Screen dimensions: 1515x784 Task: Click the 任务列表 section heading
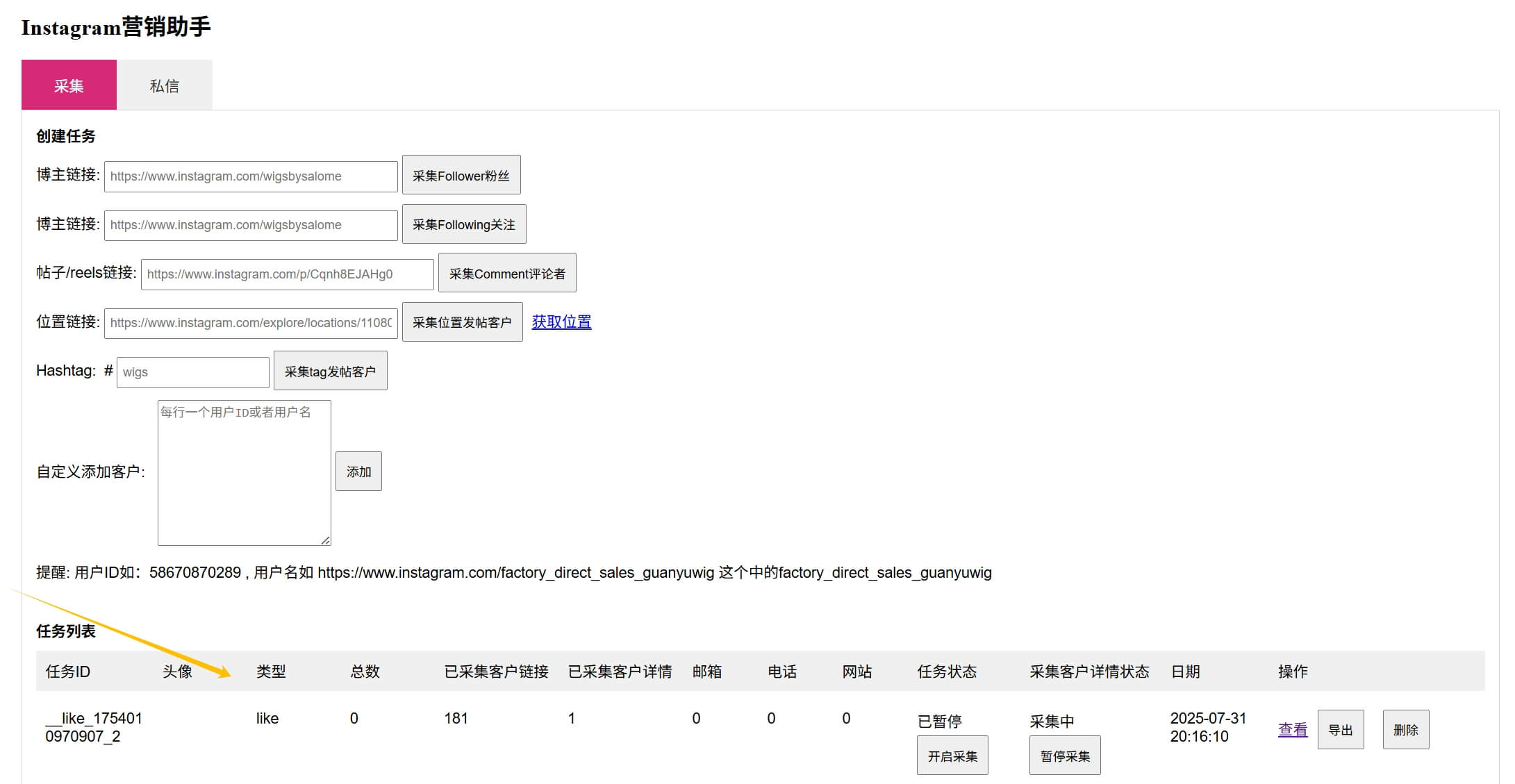(66, 631)
